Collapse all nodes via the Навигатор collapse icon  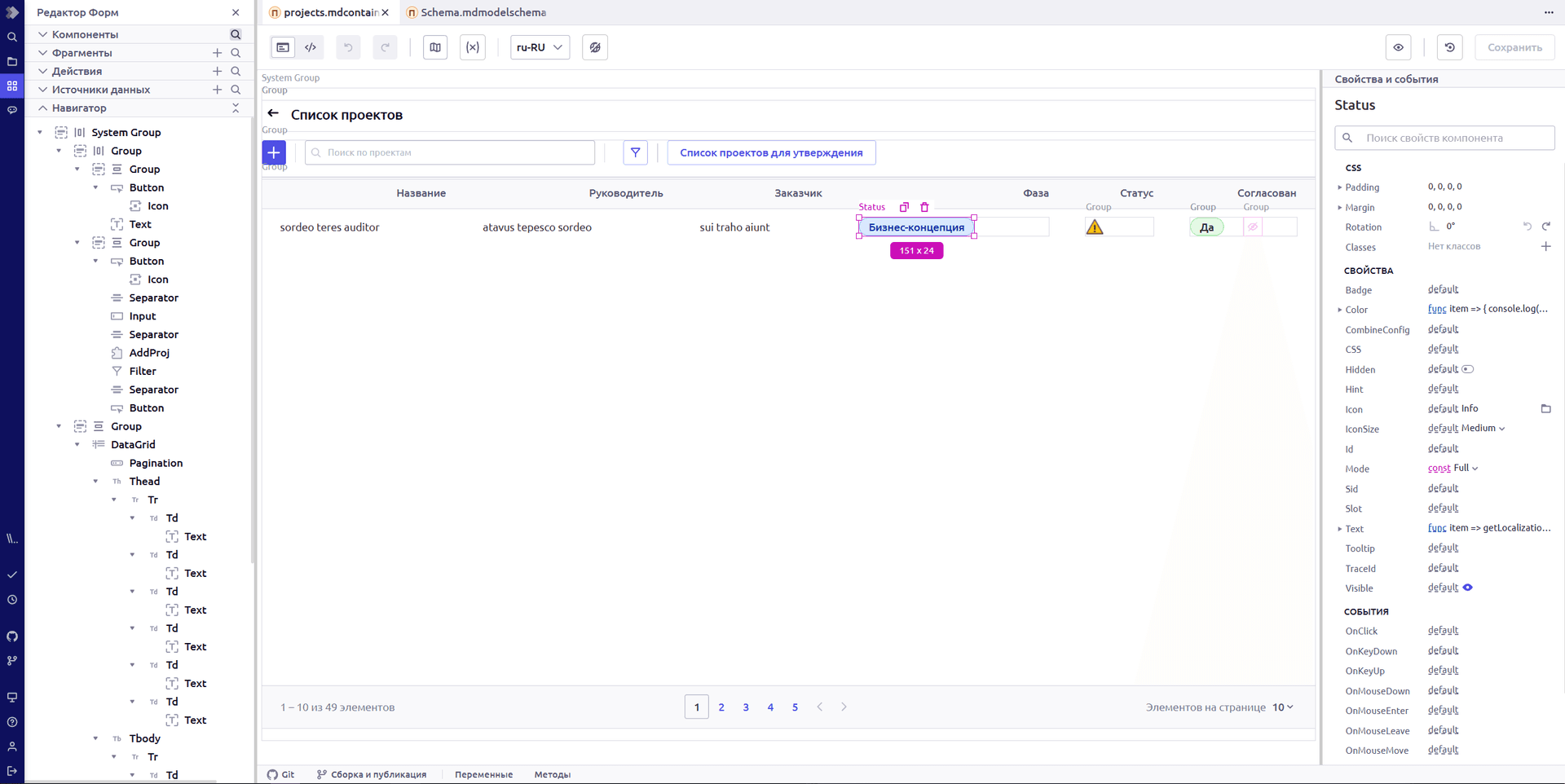click(236, 108)
